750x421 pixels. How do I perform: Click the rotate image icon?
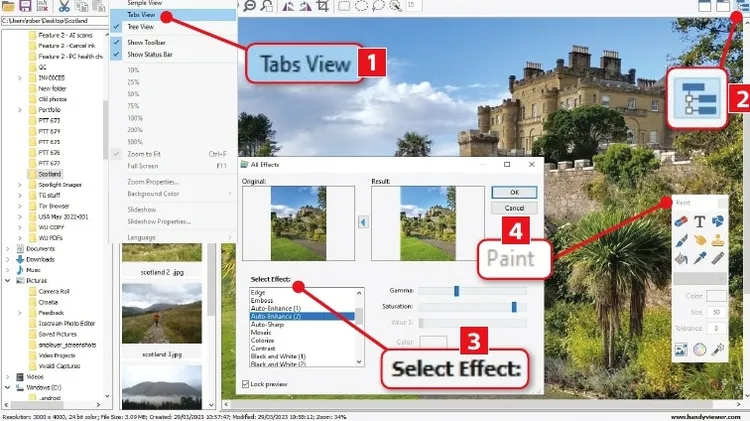(305, 6)
